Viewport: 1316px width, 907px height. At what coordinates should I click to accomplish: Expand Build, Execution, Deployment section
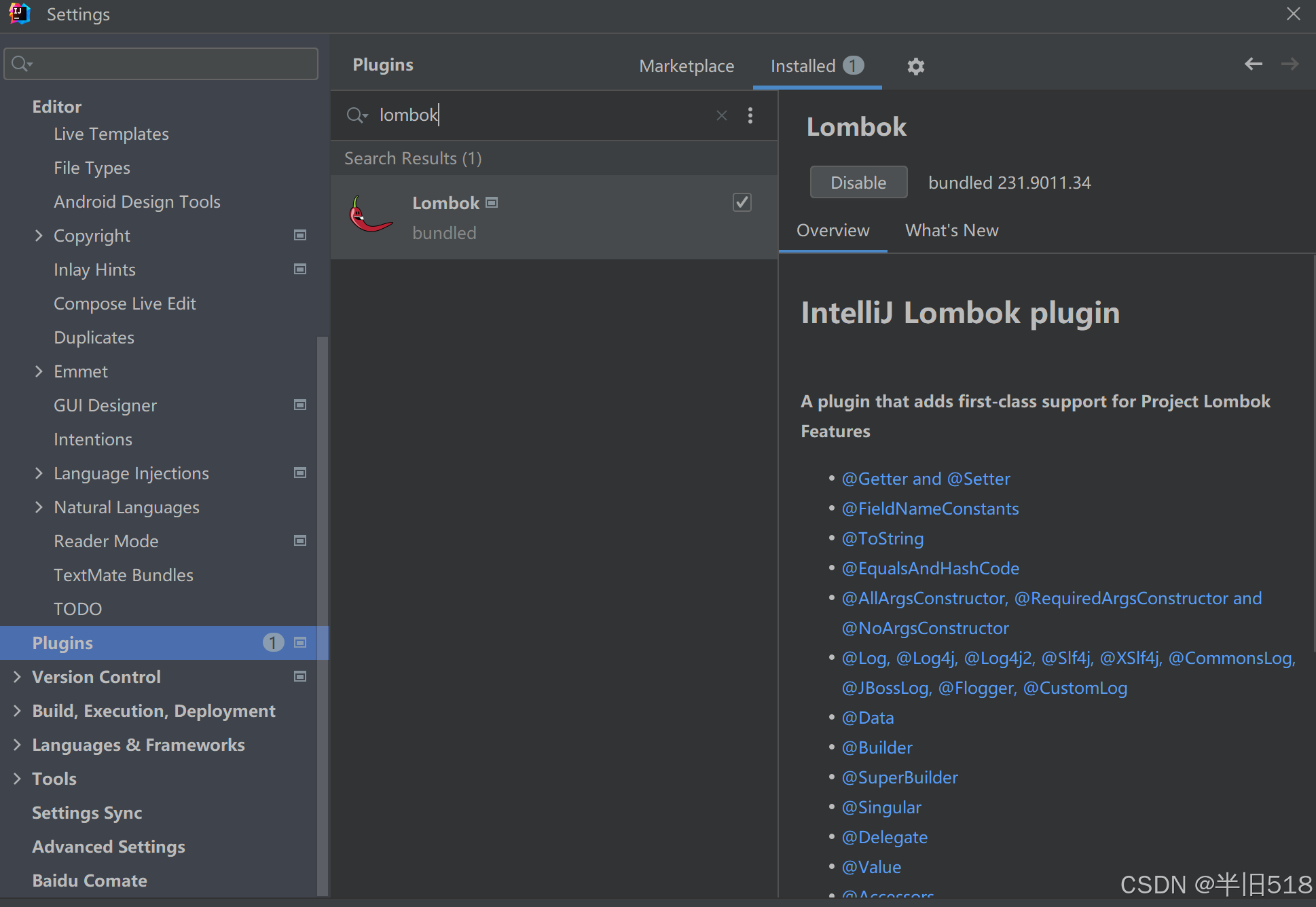(x=17, y=711)
